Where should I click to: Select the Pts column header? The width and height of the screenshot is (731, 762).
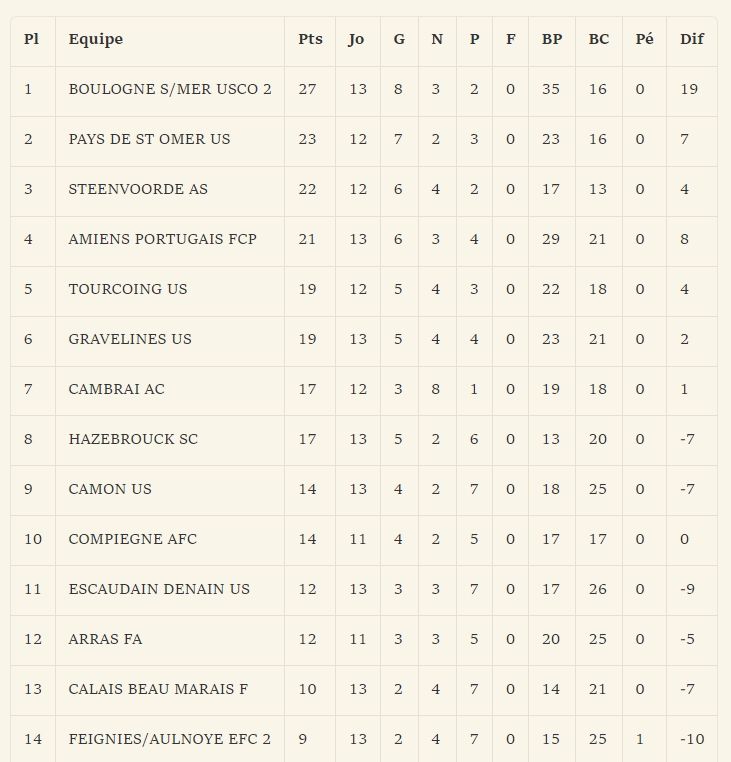click(310, 39)
